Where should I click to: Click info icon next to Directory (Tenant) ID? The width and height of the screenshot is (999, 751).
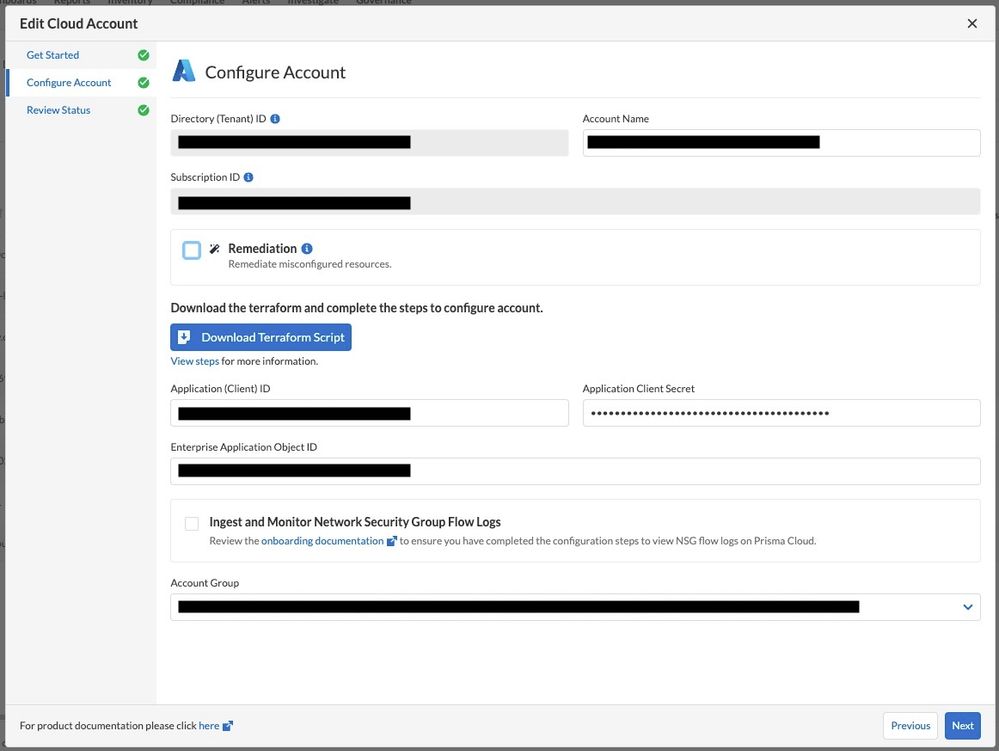pyautogui.click(x=275, y=119)
